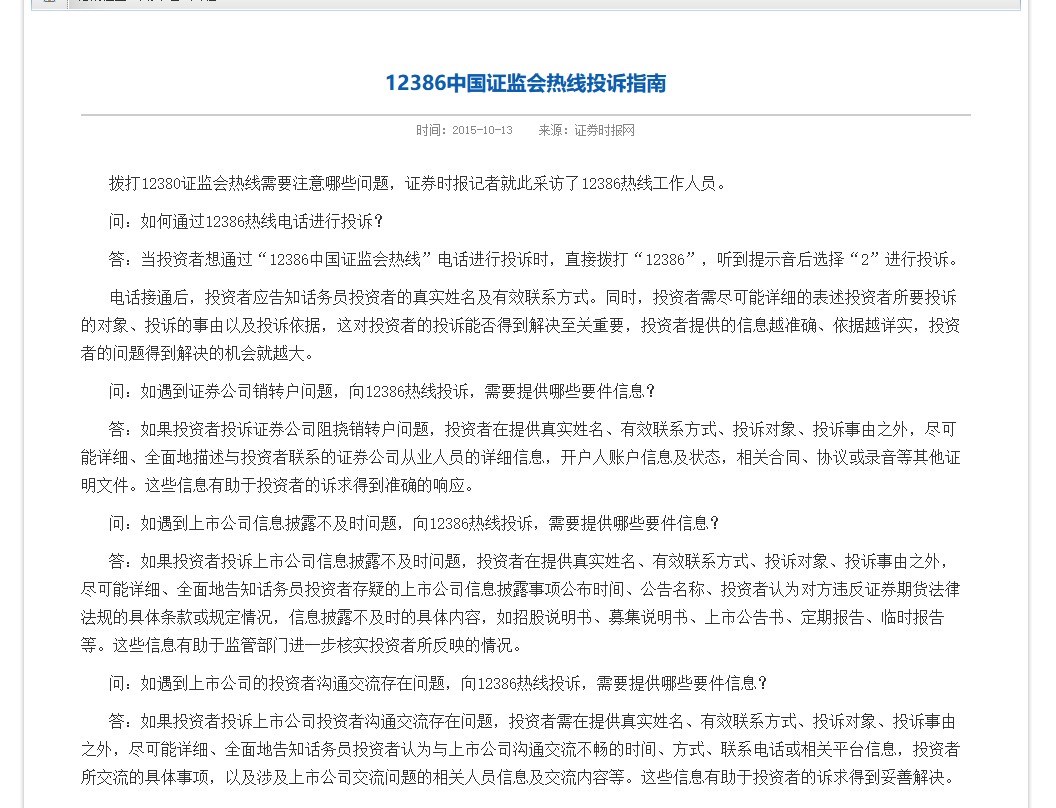Click the date text "时间：2015-10-13"
The height and width of the screenshot is (808, 1056).
pyautogui.click(x=464, y=130)
